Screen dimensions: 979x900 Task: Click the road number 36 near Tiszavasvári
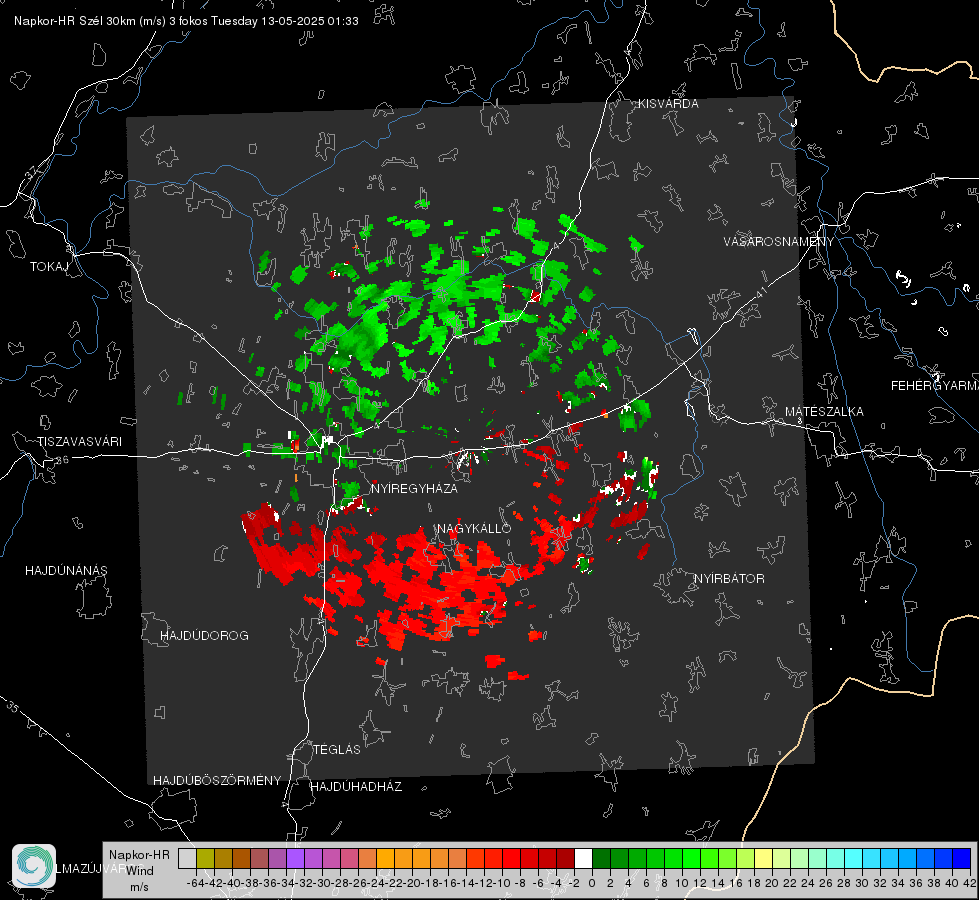click(62, 460)
